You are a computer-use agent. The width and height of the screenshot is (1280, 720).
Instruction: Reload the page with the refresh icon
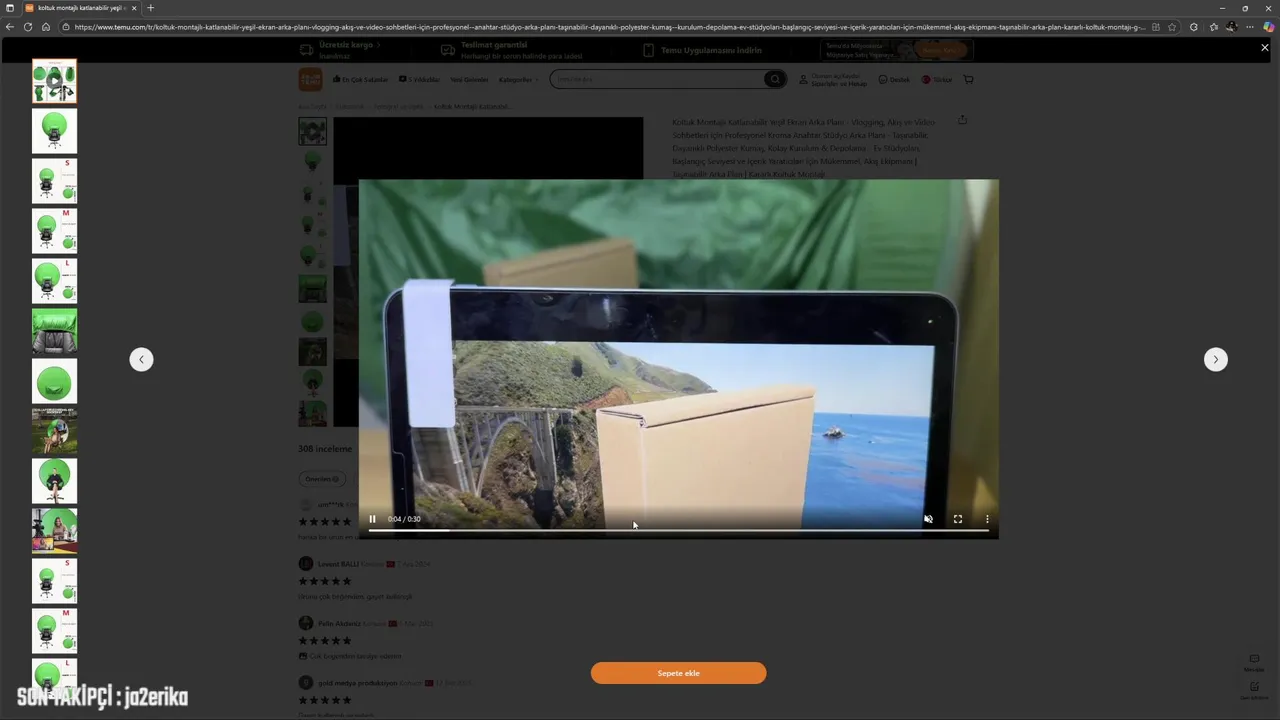click(27, 27)
